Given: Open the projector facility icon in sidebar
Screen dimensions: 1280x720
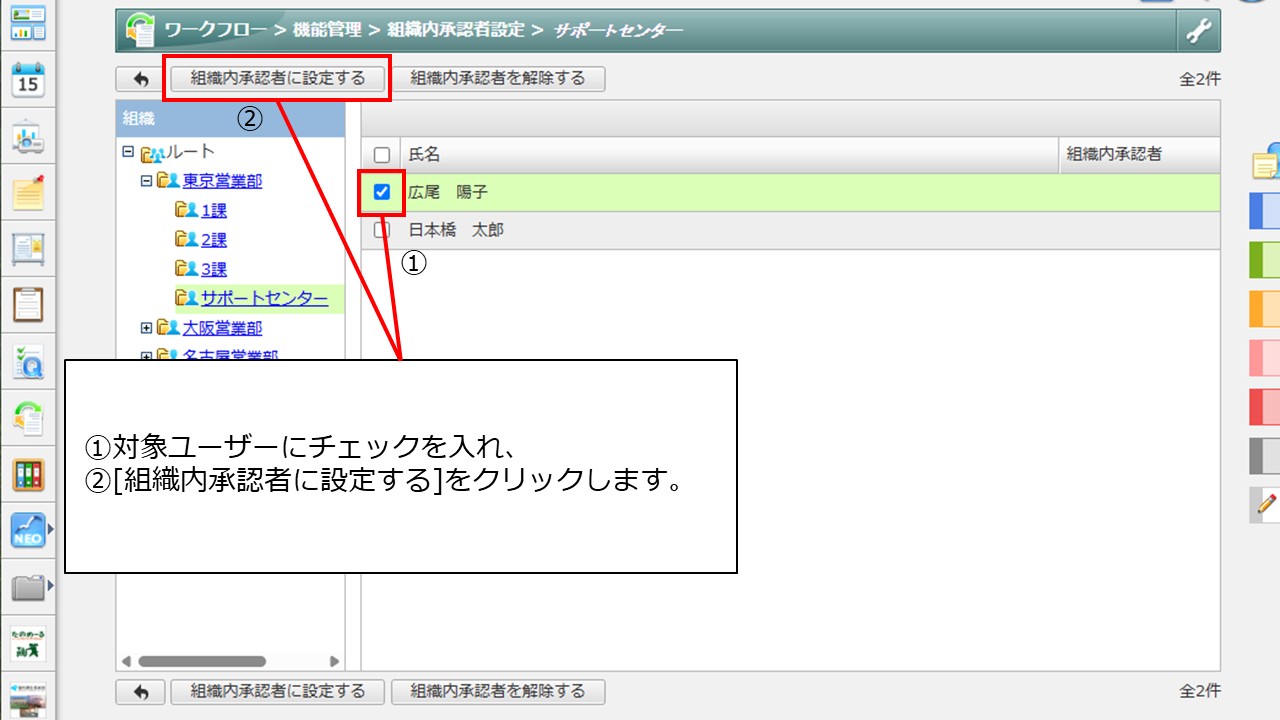Looking at the screenshot, I should click(x=28, y=137).
